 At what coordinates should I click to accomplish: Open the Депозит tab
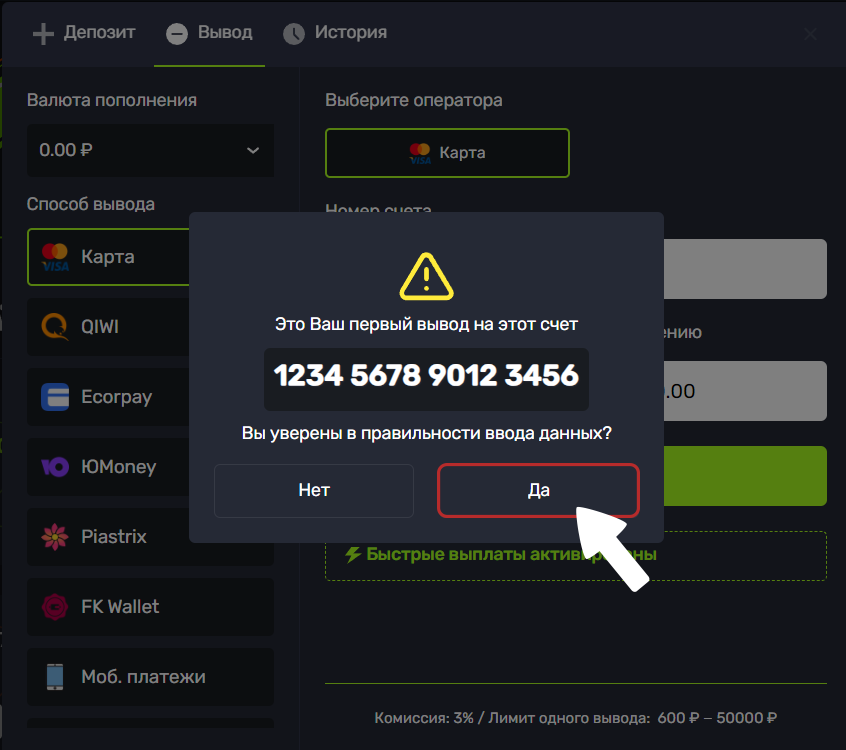coord(85,33)
